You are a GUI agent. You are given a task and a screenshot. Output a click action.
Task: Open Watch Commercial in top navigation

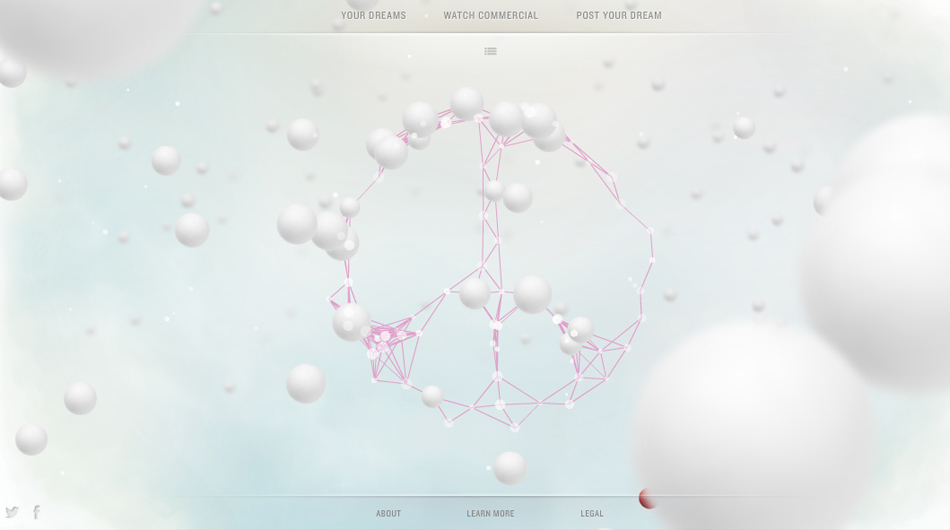(491, 16)
